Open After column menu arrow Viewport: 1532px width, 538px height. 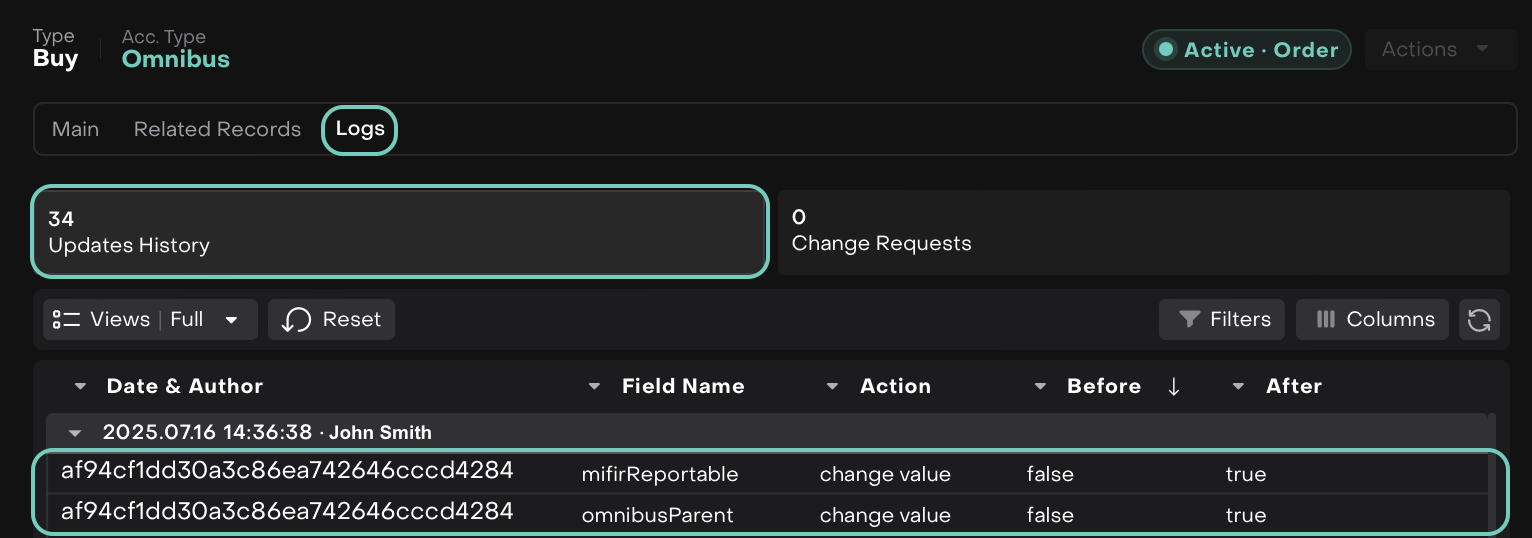point(1239,387)
